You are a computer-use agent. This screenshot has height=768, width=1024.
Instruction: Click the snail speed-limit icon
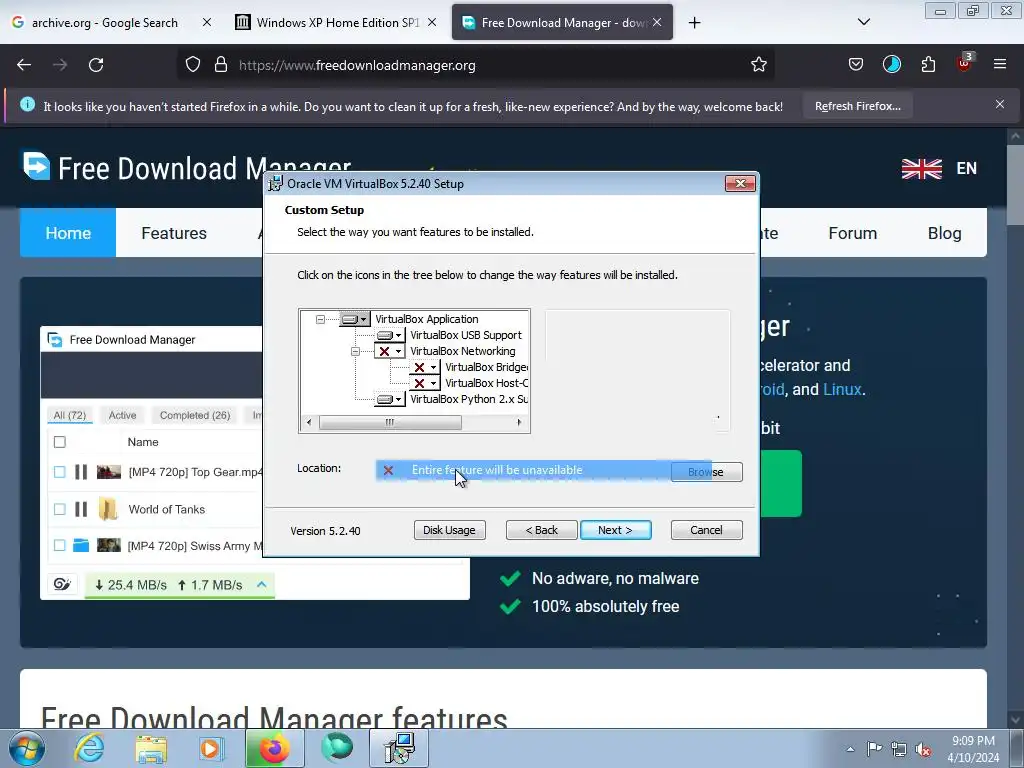point(62,584)
